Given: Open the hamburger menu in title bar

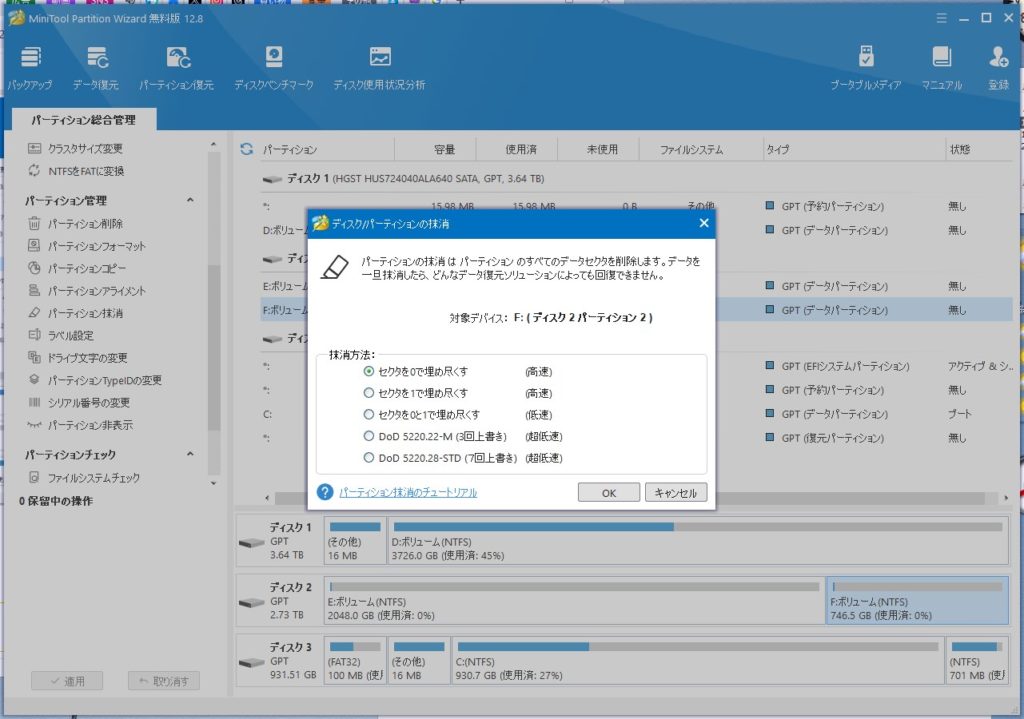Looking at the screenshot, I should click(941, 18).
